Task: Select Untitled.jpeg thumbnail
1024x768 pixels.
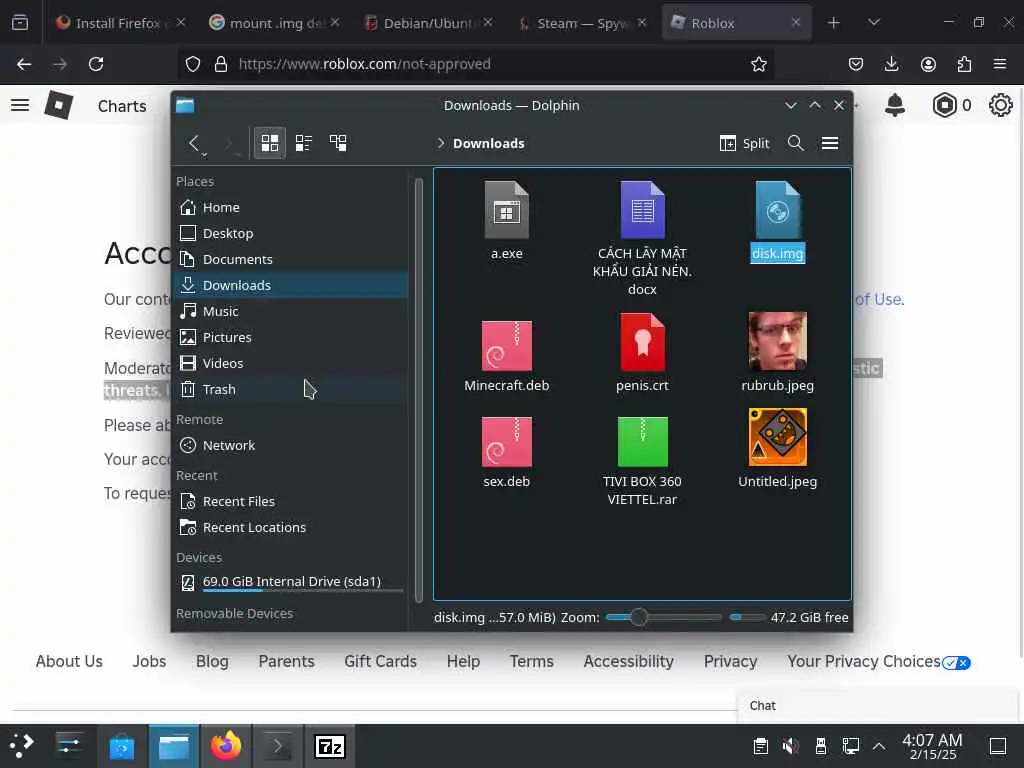Action: (x=777, y=438)
